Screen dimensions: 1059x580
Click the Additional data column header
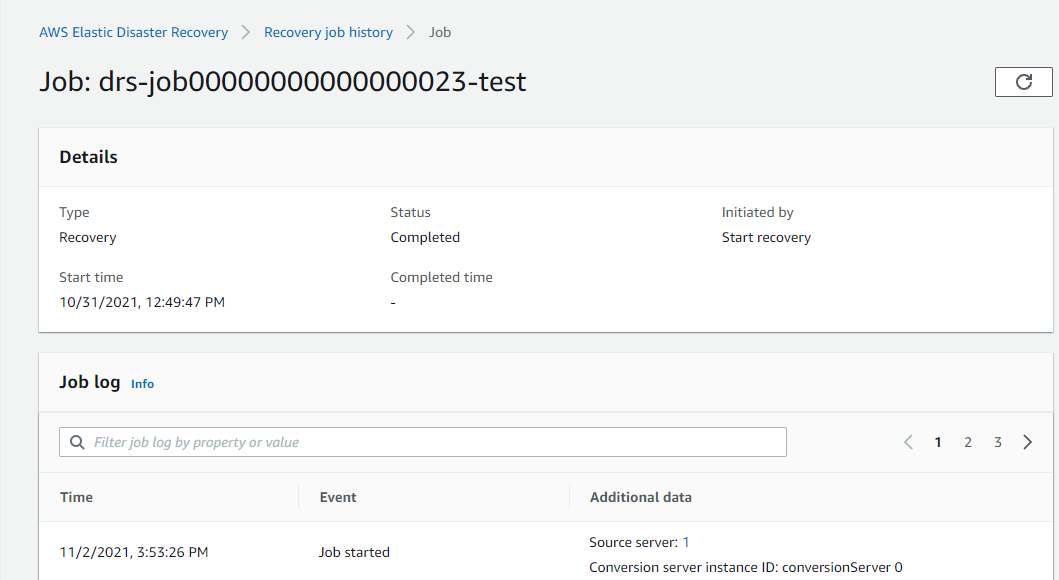(641, 497)
